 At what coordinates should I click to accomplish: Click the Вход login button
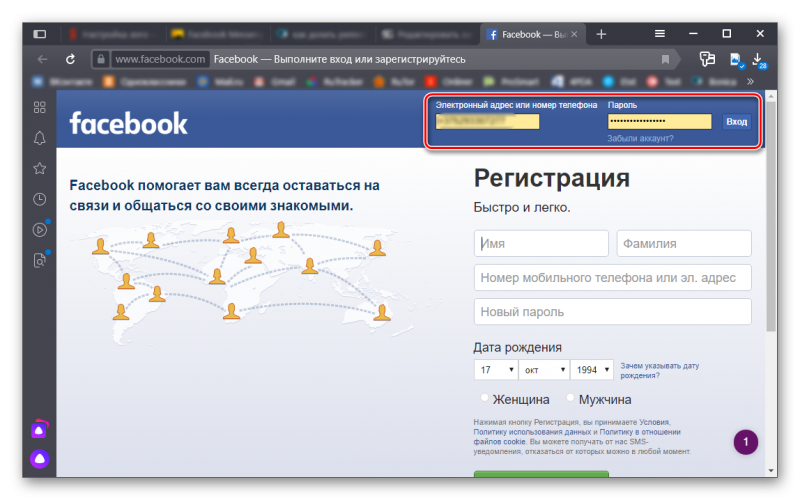coord(736,121)
